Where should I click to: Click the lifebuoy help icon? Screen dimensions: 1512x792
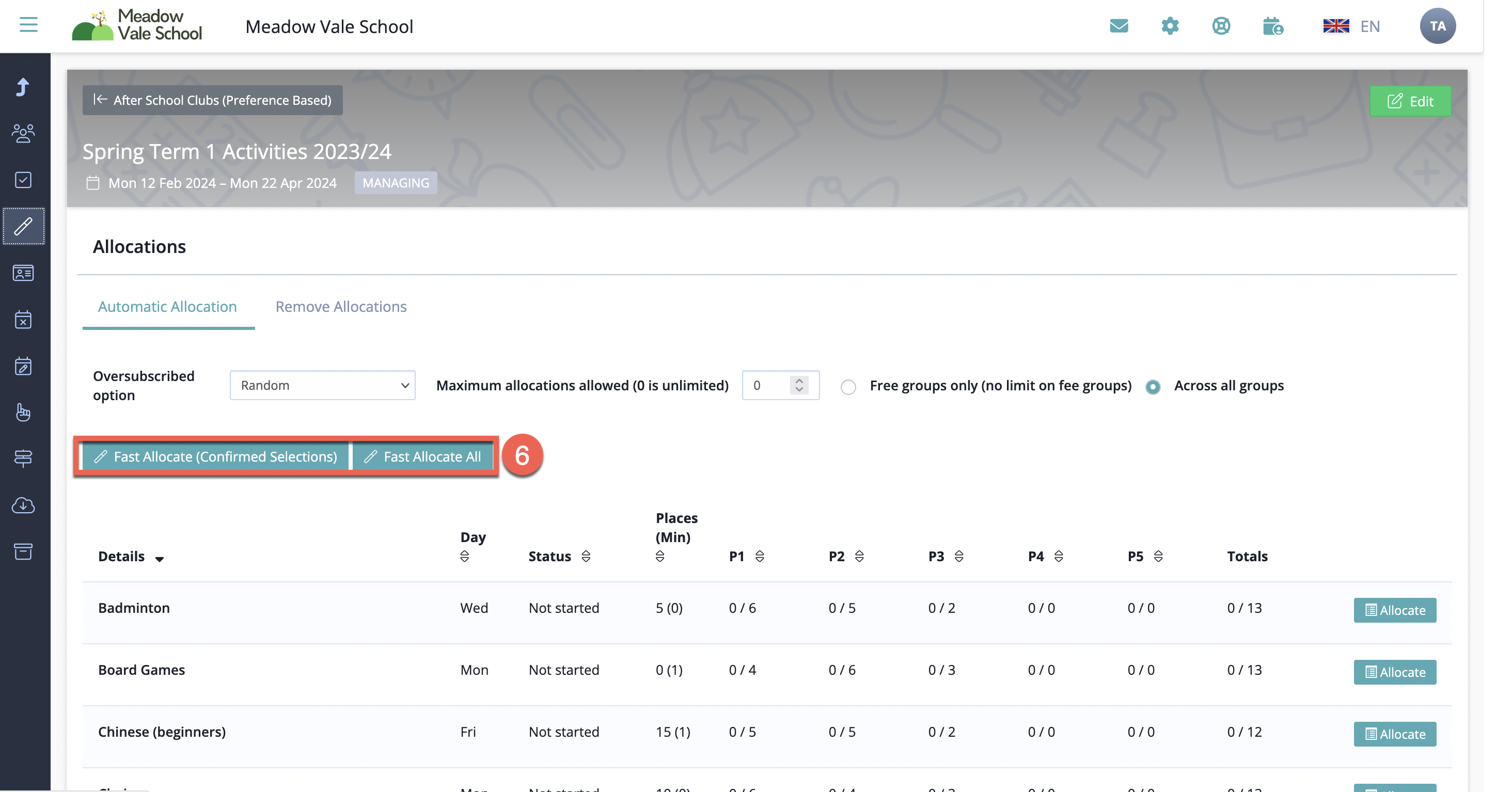coord(1221,26)
